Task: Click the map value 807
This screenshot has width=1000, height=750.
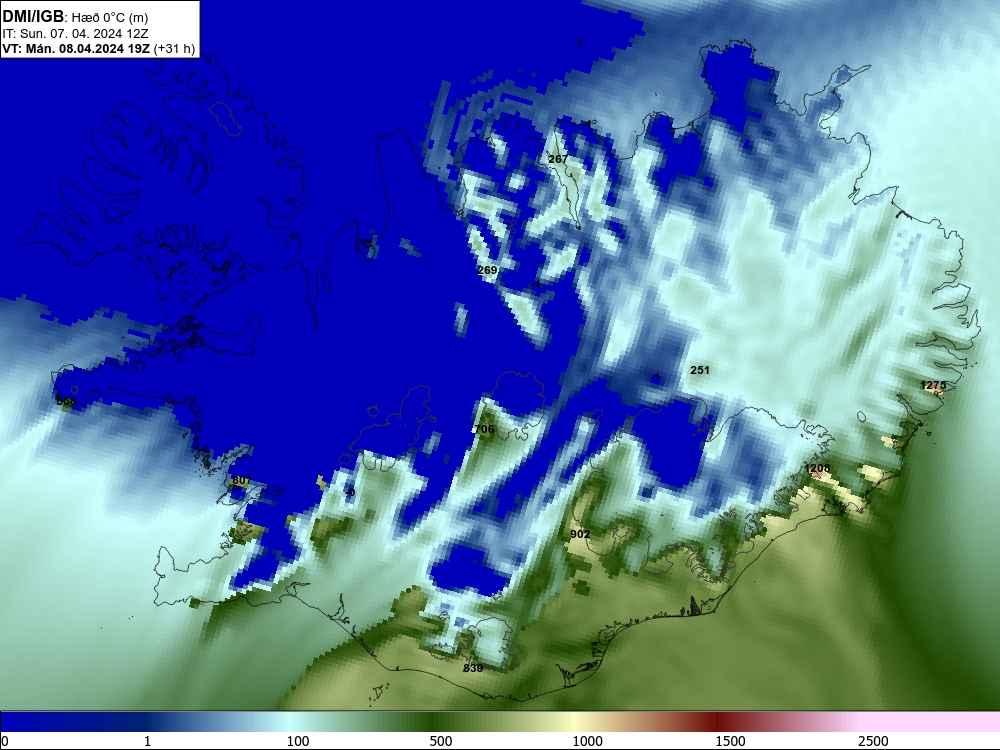Action: coord(242,480)
